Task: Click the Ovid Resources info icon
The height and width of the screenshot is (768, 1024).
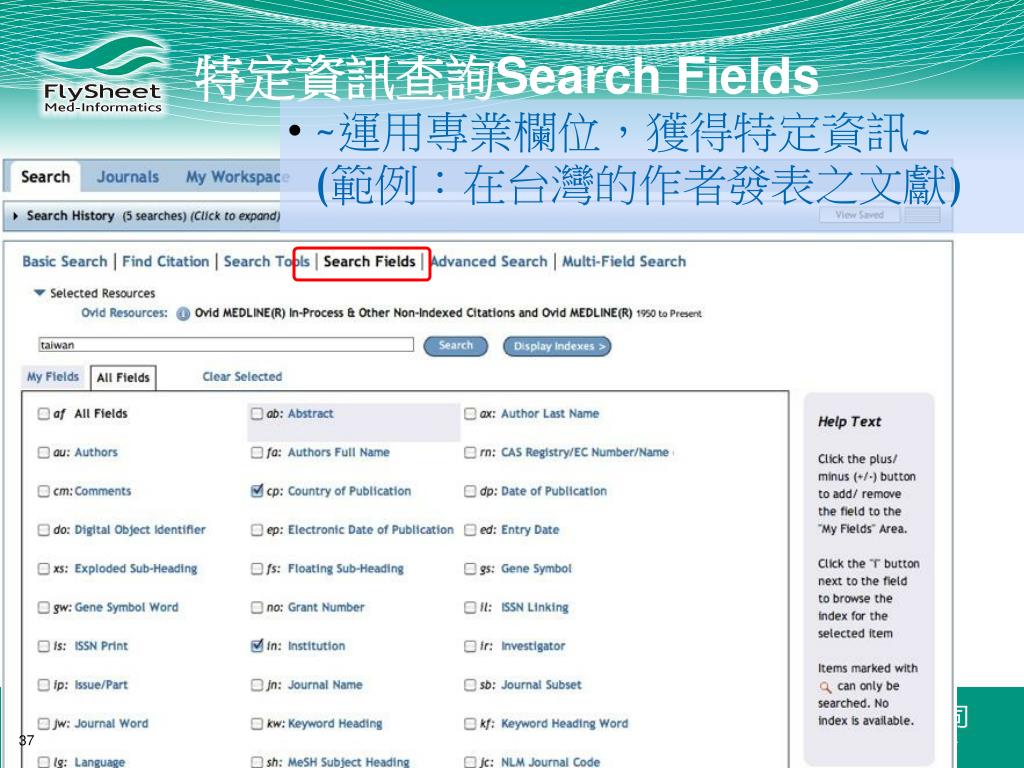Action: coord(183,314)
